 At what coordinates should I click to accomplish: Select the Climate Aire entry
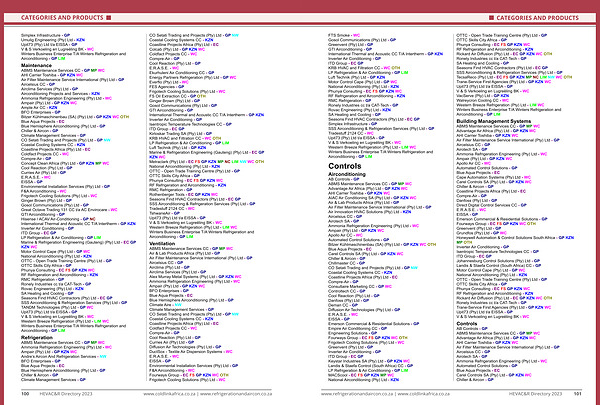pyautogui.click(x=165, y=305)
